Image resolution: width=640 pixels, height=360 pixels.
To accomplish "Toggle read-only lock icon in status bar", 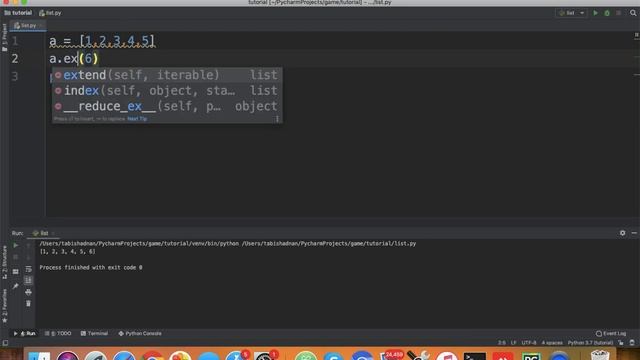I will click(x=621, y=343).
